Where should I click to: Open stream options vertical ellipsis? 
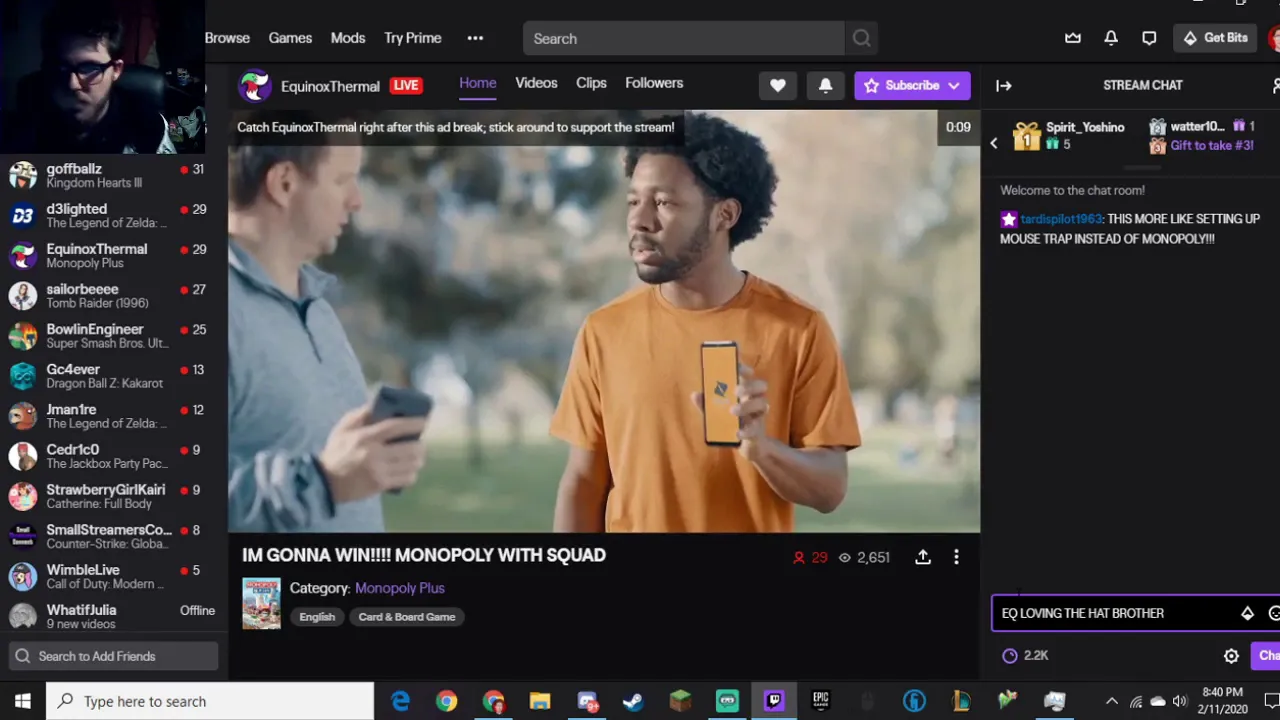(x=956, y=557)
